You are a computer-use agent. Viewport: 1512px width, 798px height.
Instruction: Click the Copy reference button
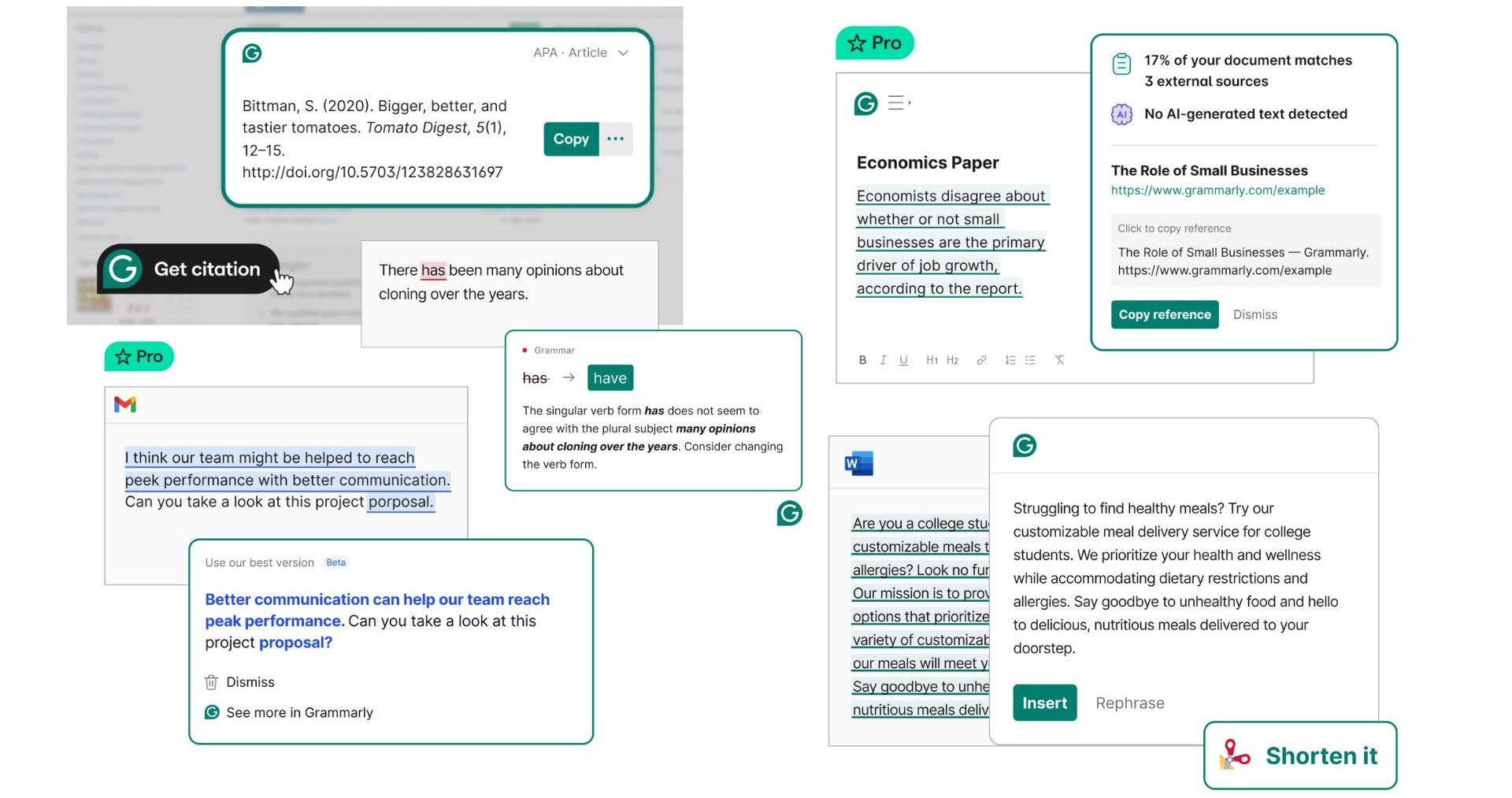(x=1165, y=314)
